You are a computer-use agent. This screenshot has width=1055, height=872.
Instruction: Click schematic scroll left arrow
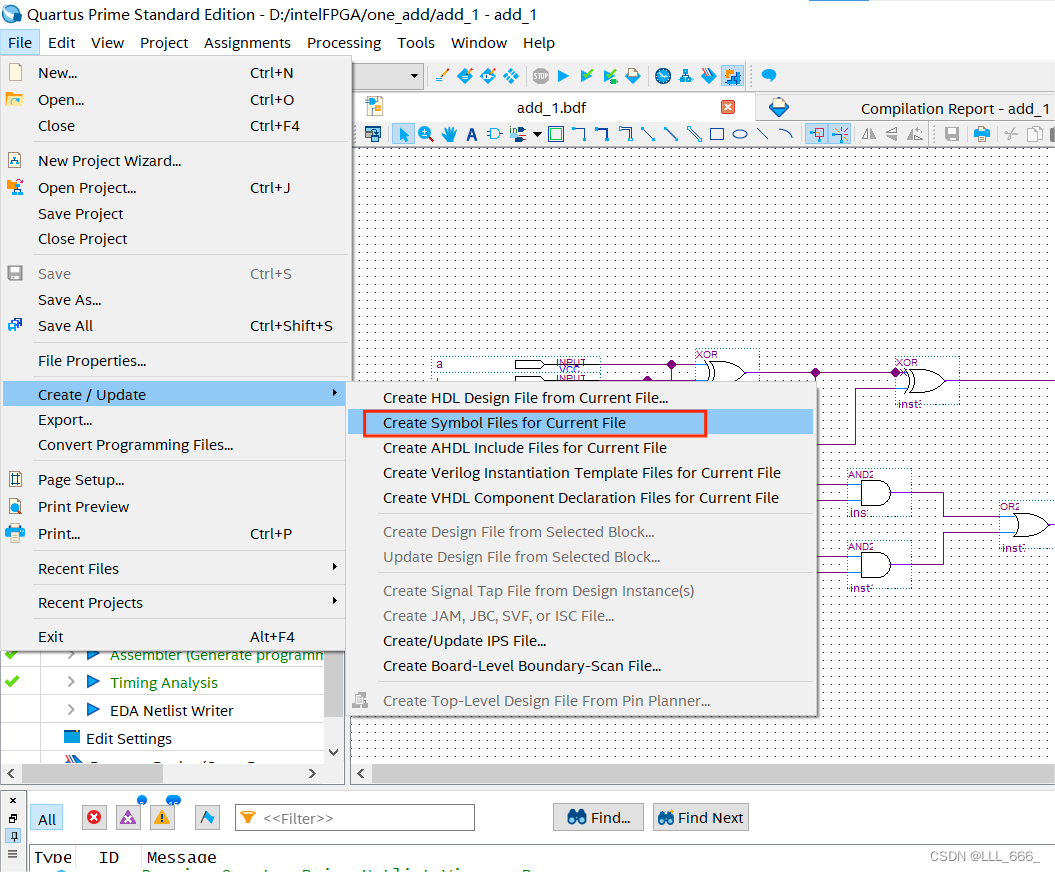coord(361,773)
